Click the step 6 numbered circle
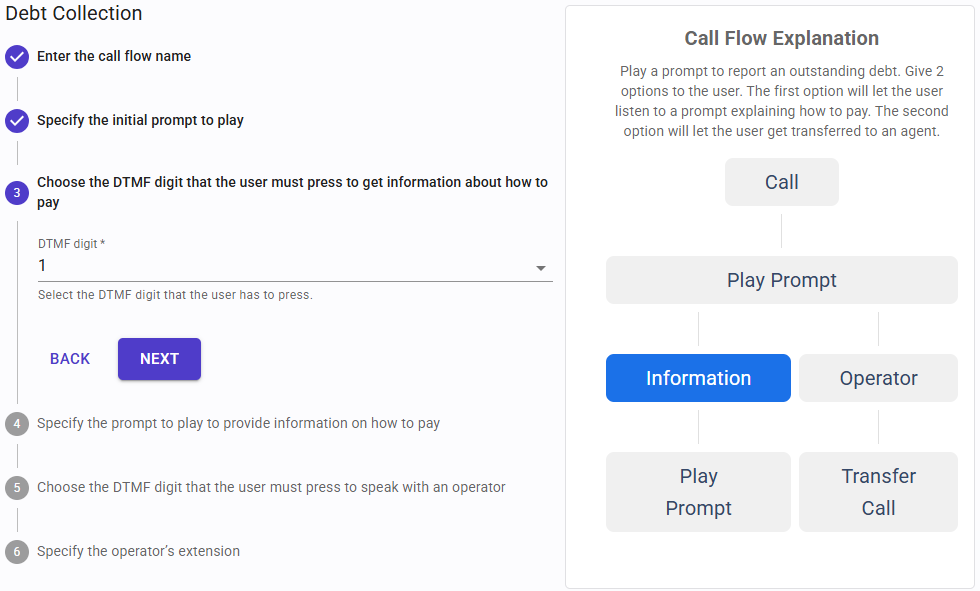The height and width of the screenshot is (591, 980). pos(16,551)
